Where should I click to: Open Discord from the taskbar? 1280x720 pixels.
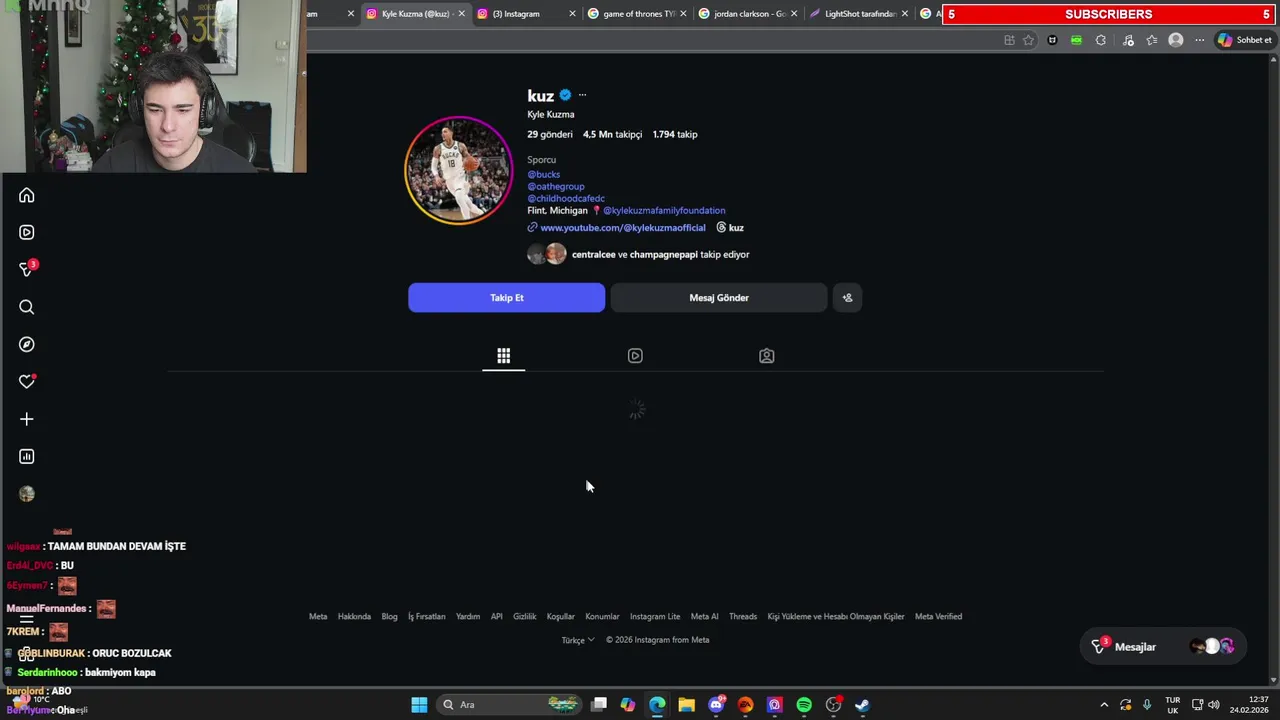tap(716, 705)
